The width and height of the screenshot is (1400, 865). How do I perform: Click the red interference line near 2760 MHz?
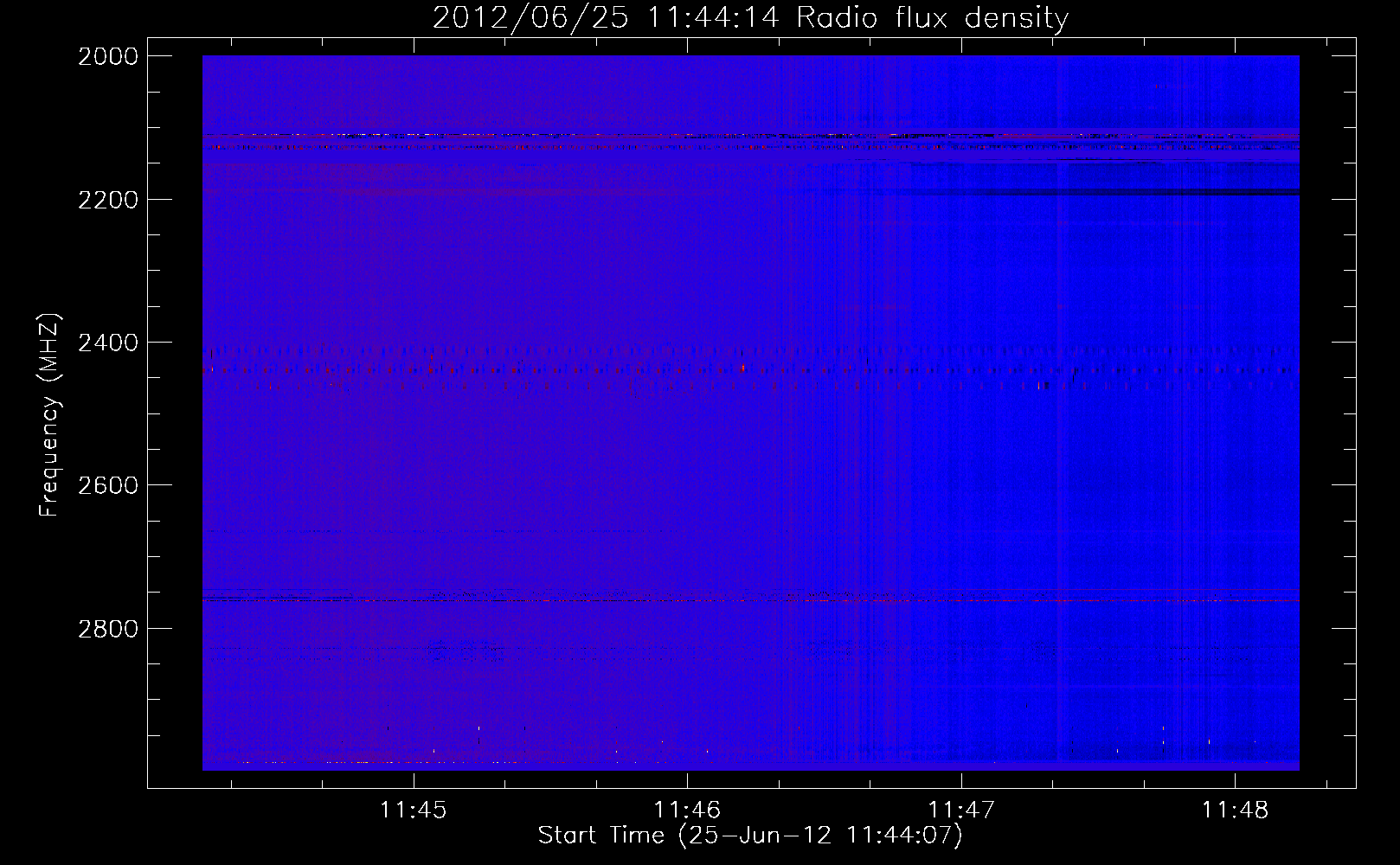pyautogui.click(x=750, y=600)
